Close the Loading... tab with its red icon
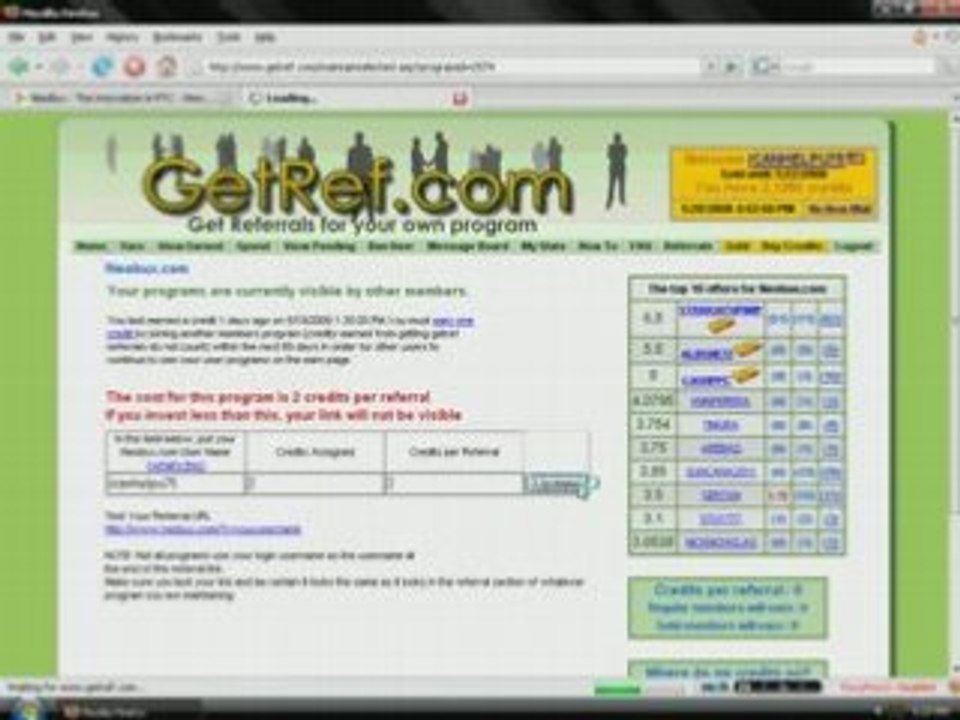This screenshot has height=720, width=960. pyautogui.click(x=460, y=98)
